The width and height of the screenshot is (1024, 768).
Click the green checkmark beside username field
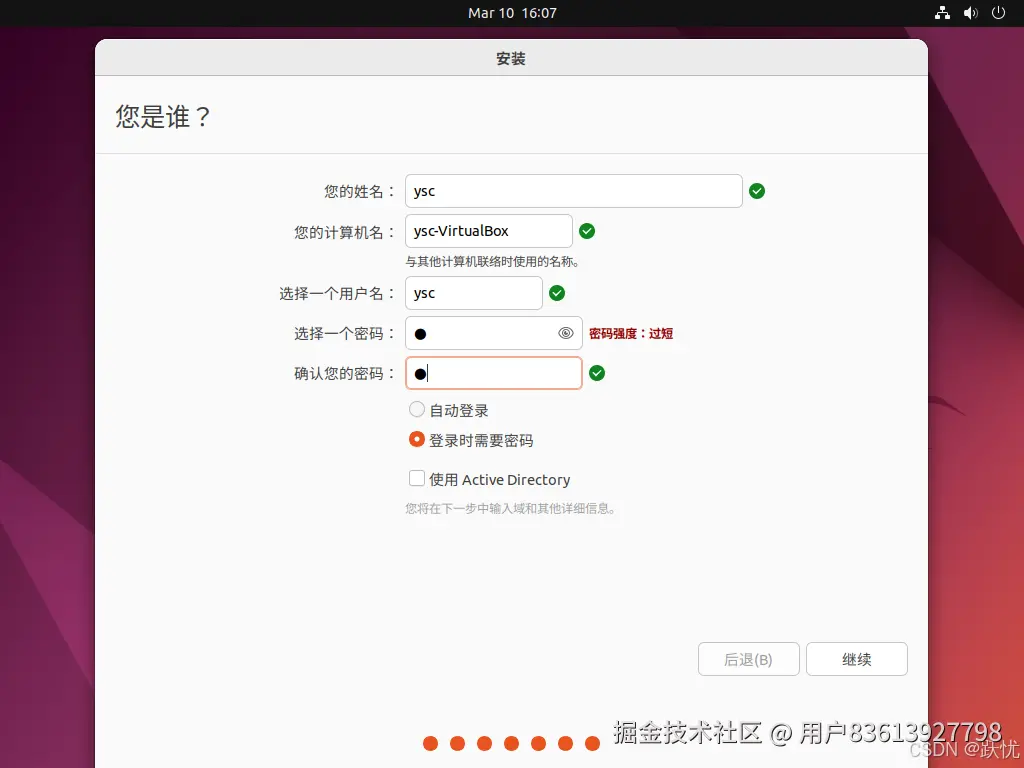(557, 293)
